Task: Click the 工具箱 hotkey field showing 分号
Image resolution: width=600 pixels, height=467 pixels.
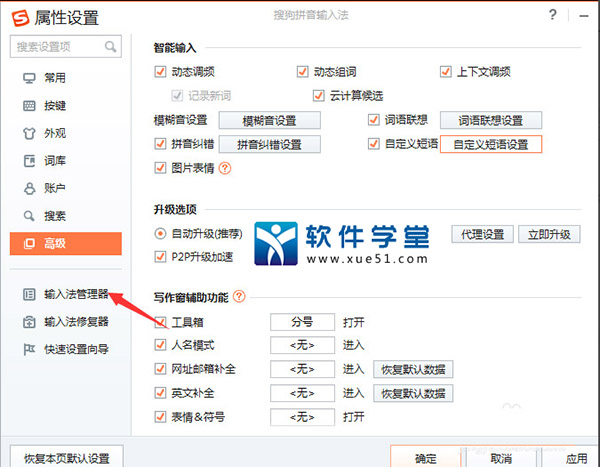Action: tap(302, 322)
